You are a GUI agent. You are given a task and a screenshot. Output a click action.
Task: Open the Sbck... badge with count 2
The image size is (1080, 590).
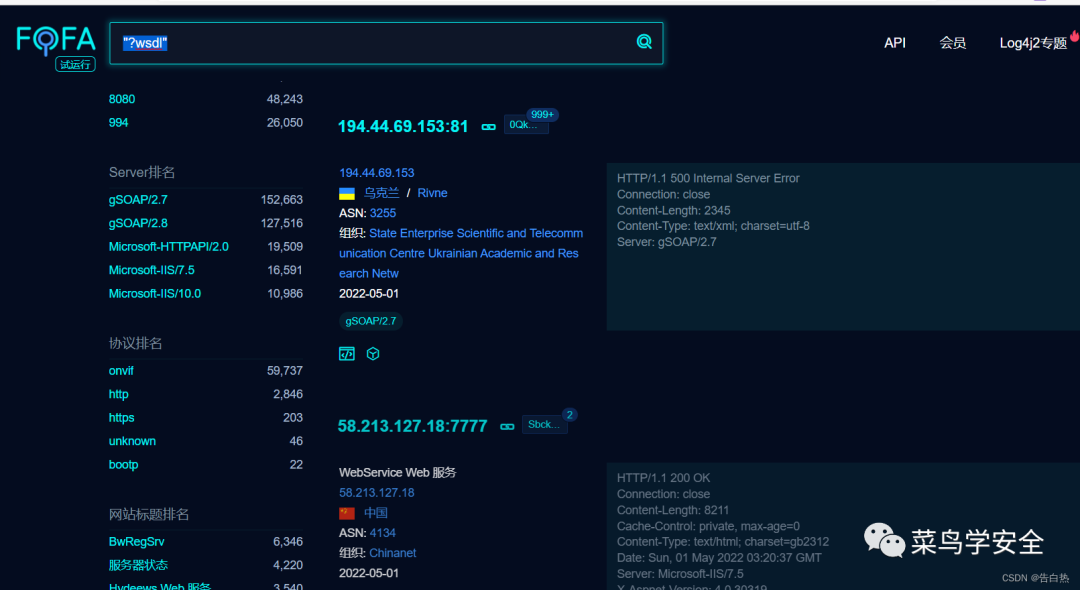pos(546,425)
